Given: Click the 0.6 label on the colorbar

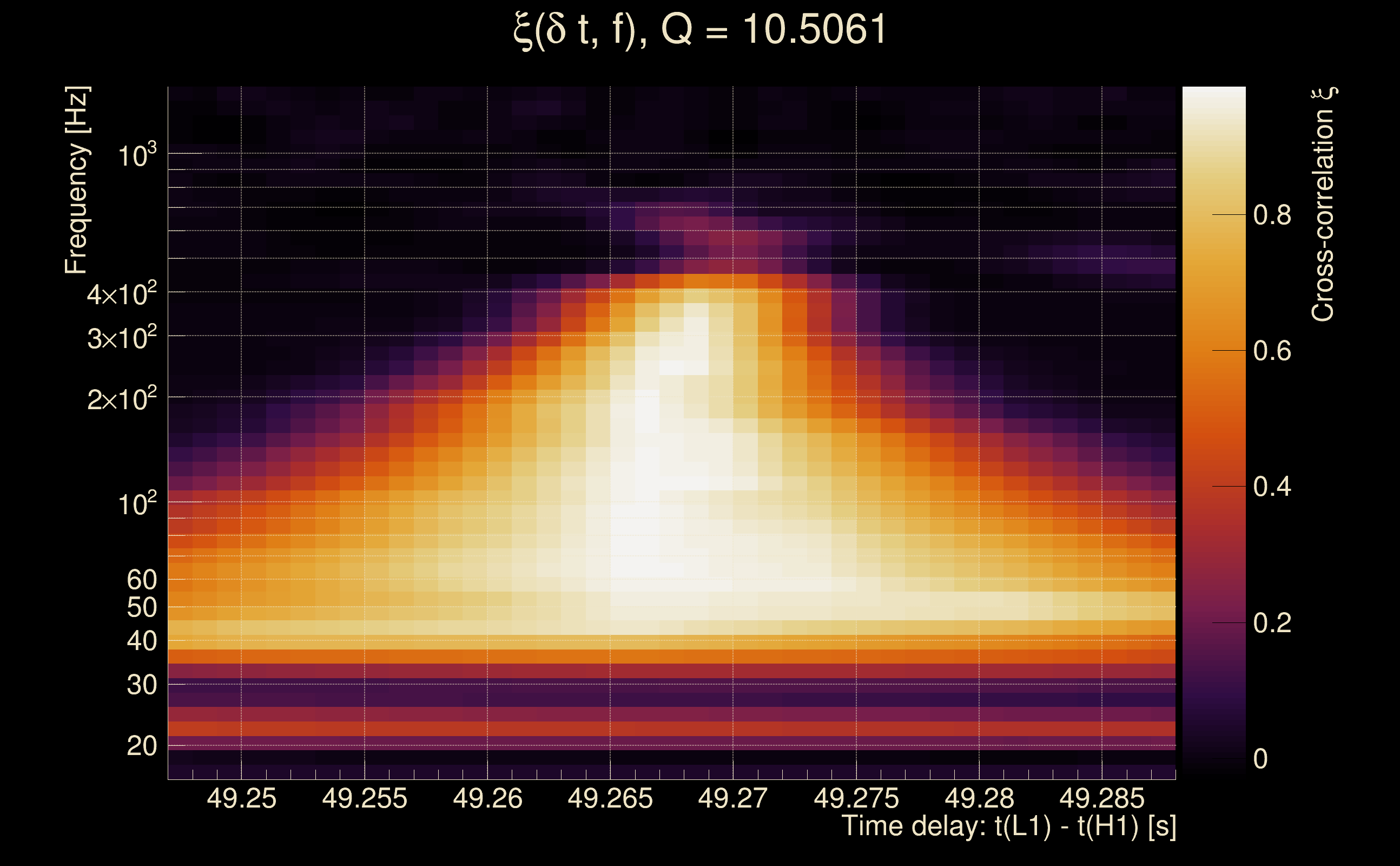Looking at the screenshot, I should pyautogui.click(x=1272, y=351).
